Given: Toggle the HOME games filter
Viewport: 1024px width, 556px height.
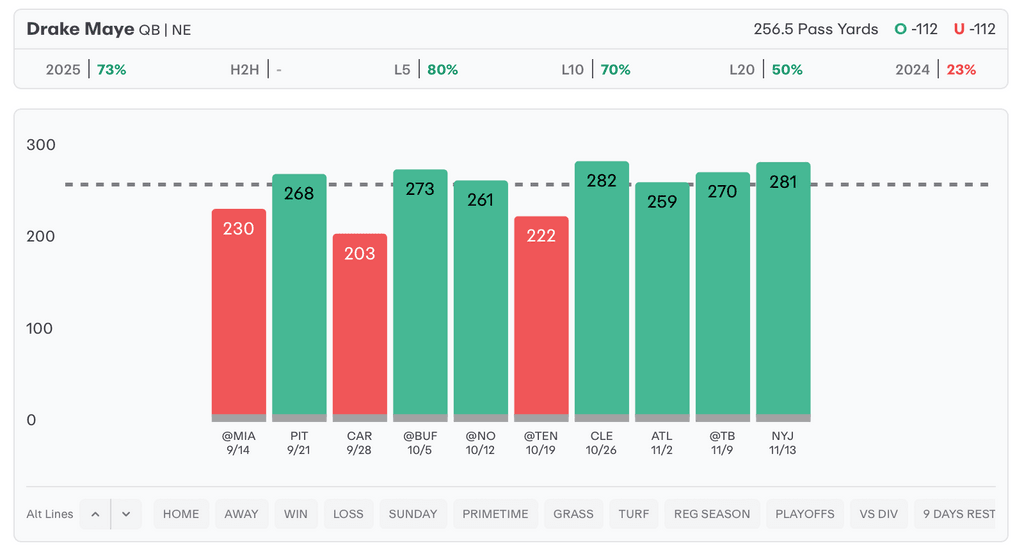Looking at the screenshot, I should pos(181,514).
